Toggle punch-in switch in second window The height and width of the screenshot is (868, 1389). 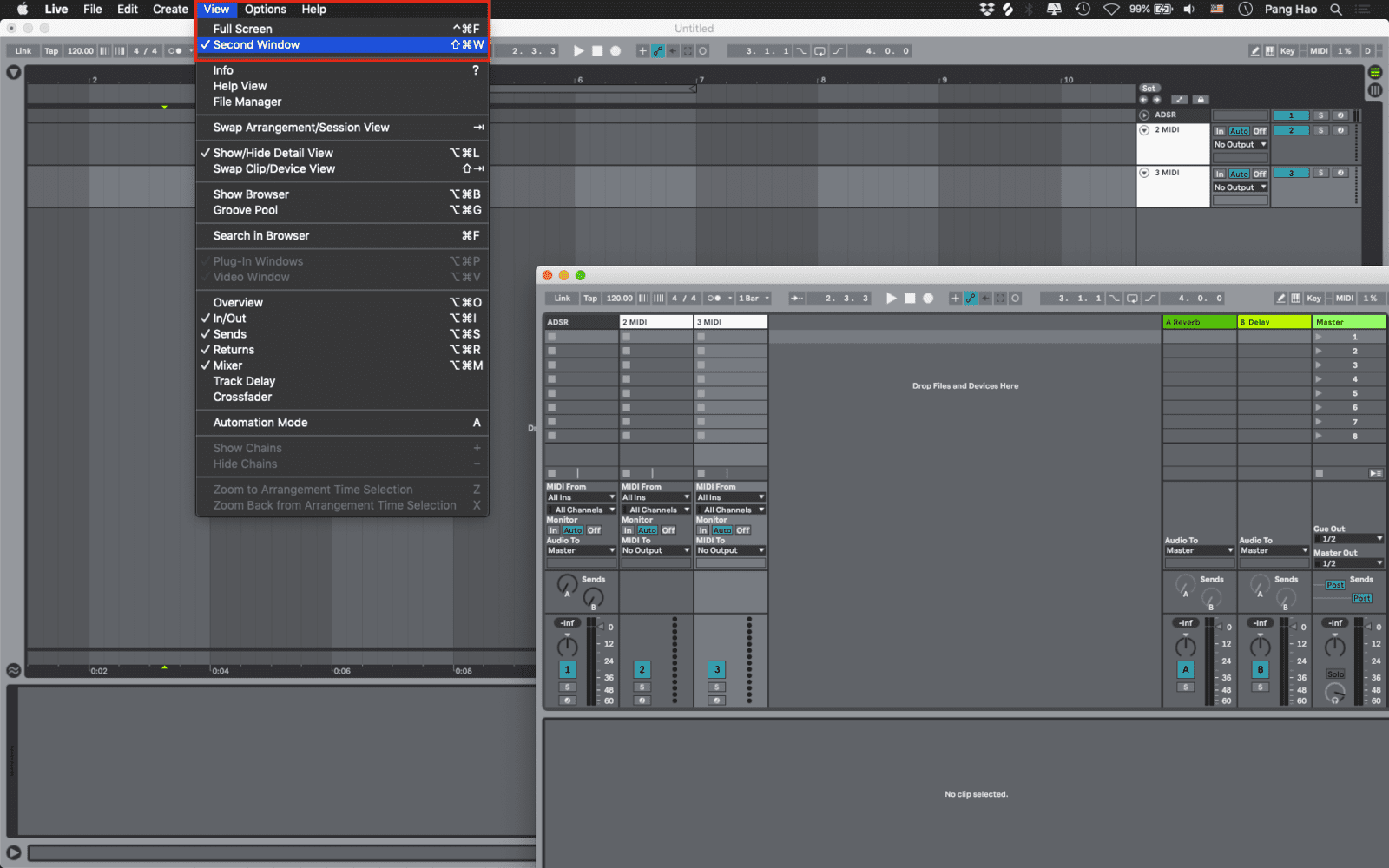click(1115, 298)
